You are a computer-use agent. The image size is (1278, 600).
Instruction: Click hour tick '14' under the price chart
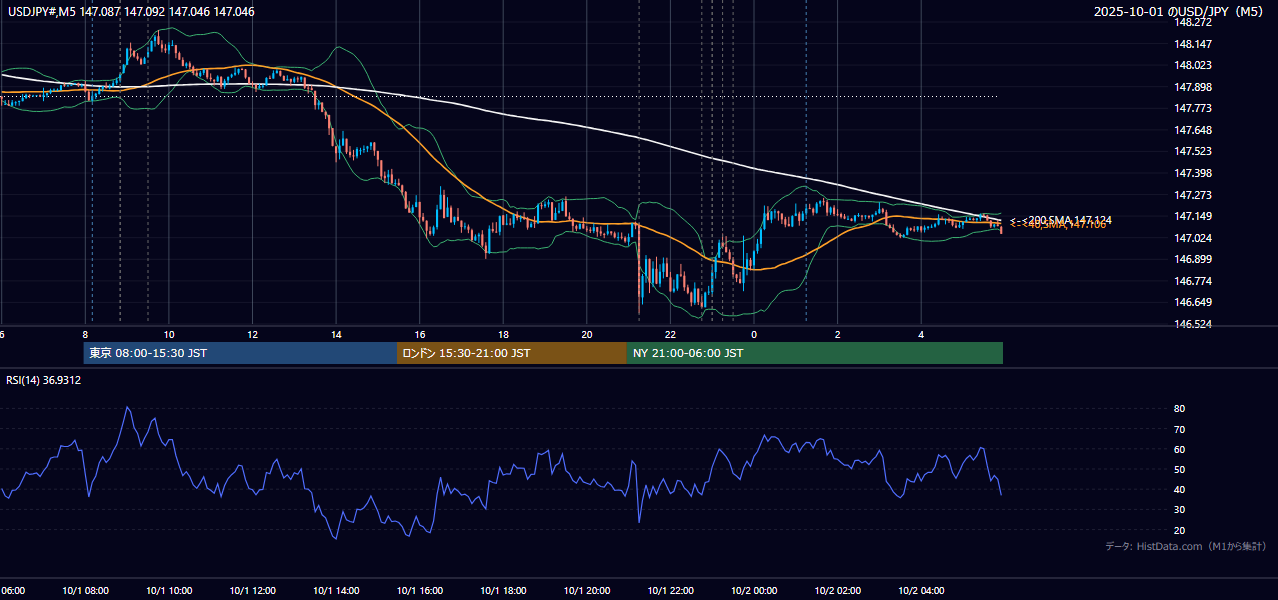coord(336,334)
